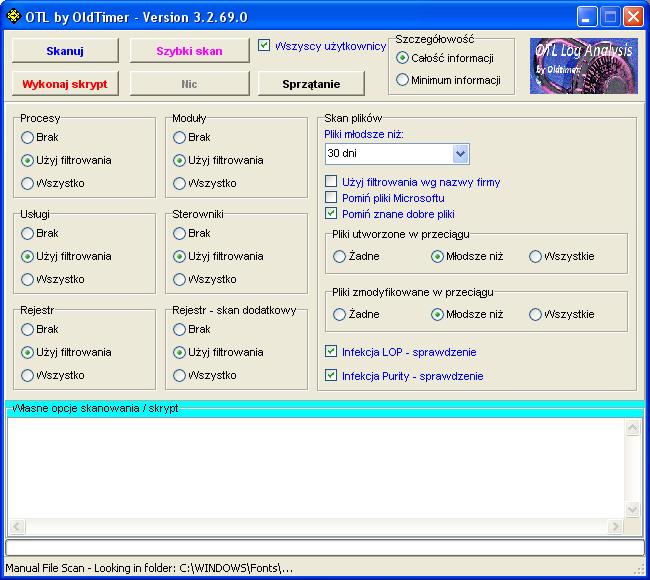
Task: Choose Brak under Rejestr - skan dodatkowy
Action: click(179, 330)
